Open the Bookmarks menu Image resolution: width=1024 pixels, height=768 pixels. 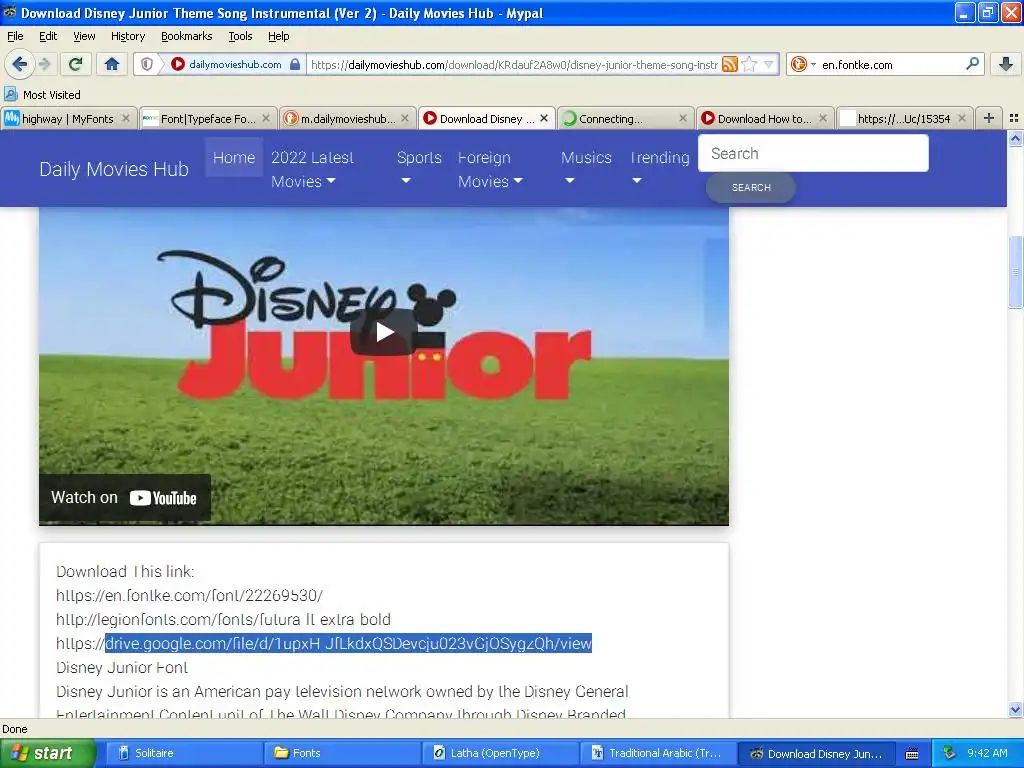tap(187, 36)
